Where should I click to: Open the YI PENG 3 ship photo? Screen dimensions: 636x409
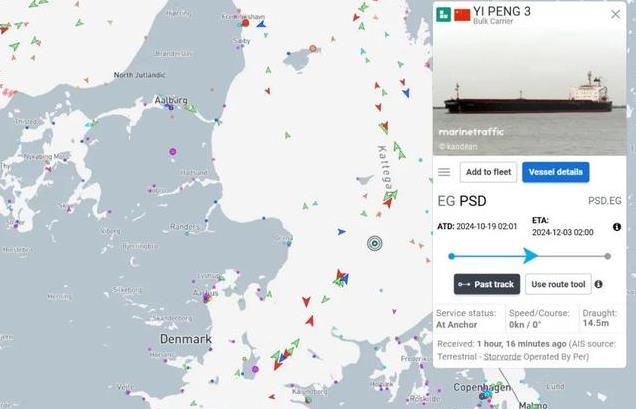pyautogui.click(x=529, y=91)
